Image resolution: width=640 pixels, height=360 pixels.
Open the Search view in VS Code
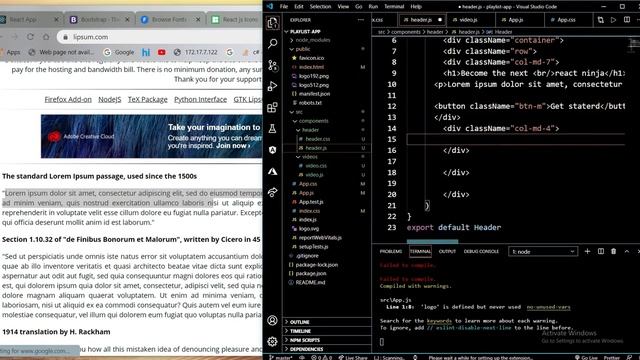click(x=273, y=43)
